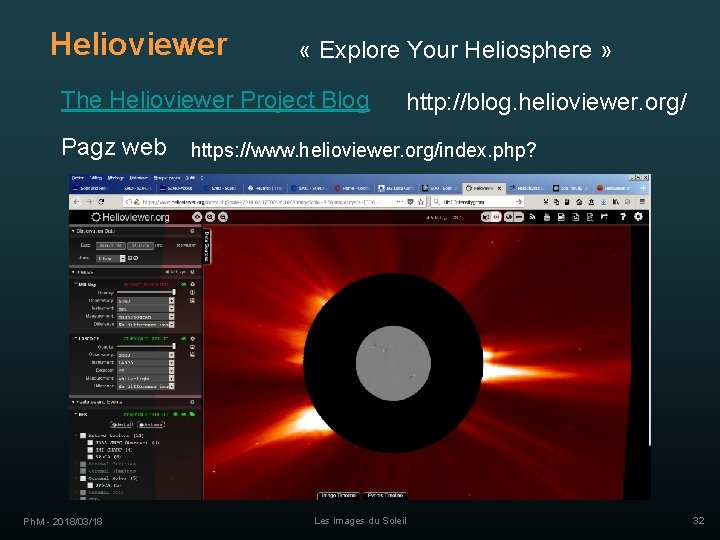Image resolution: width=720 pixels, height=540 pixels.
Task: Check the Active Region checkbox
Action: [x=83, y=435]
